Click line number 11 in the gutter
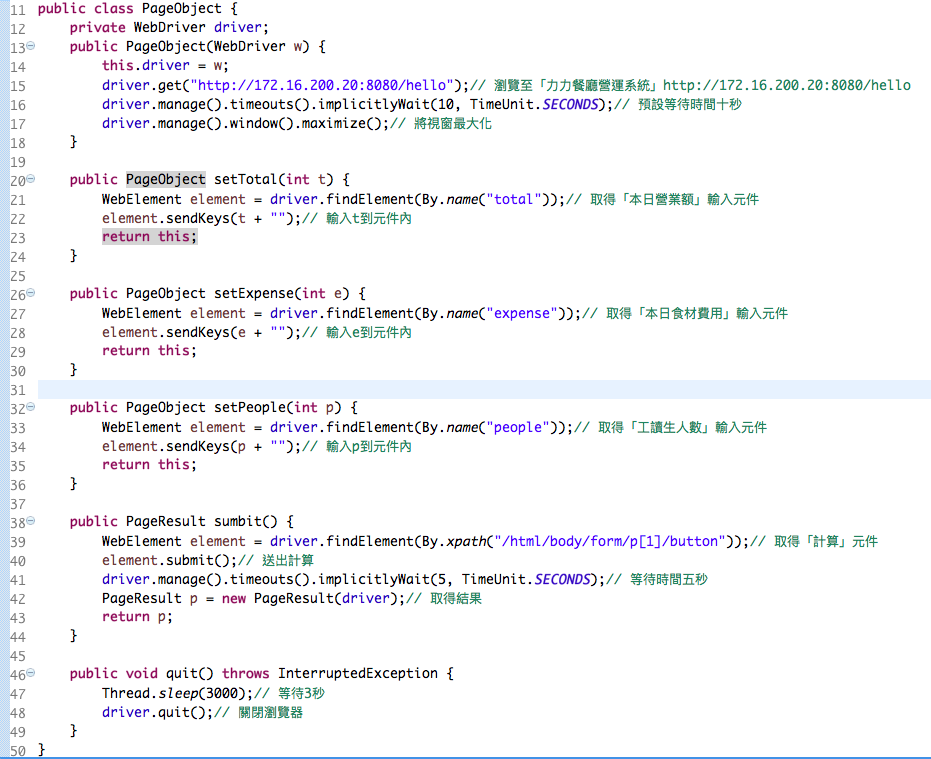The width and height of the screenshot is (931, 759). click(18, 9)
